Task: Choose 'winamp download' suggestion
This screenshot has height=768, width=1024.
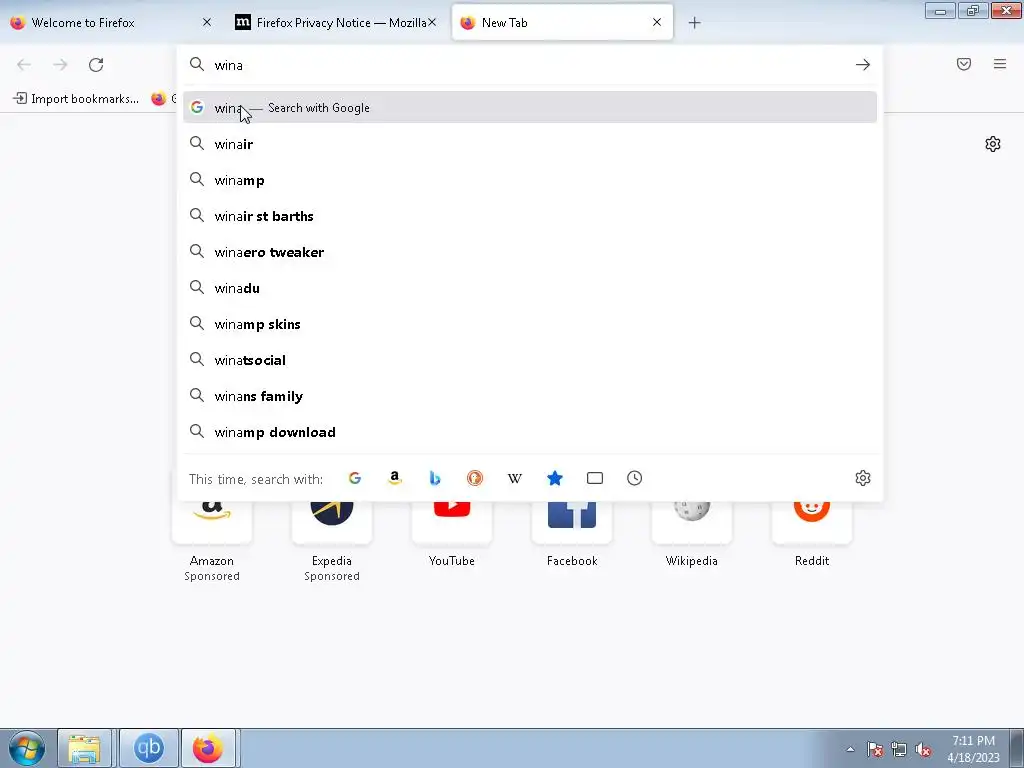Action: pos(530,432)
